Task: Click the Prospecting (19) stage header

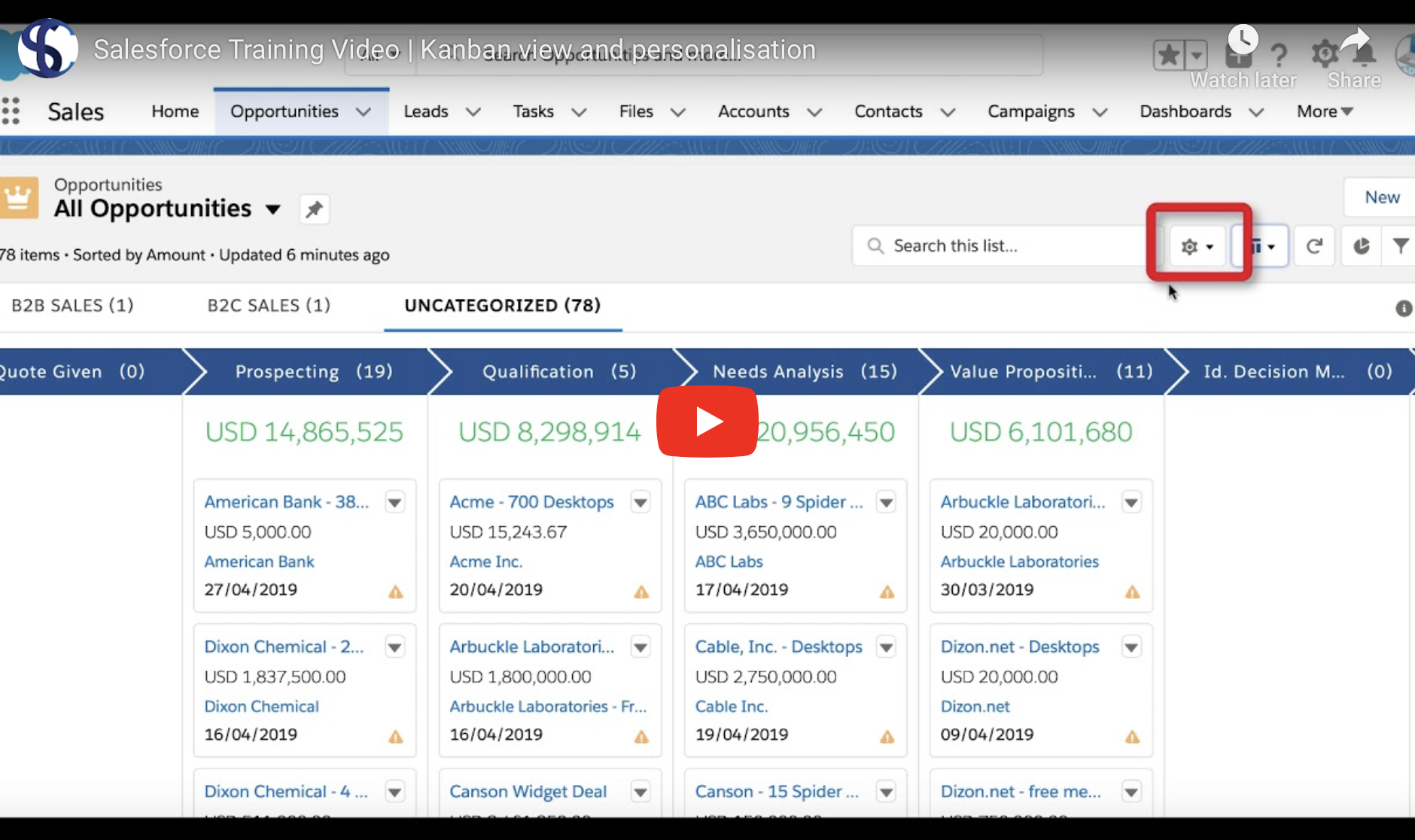Action: point(314,372)
